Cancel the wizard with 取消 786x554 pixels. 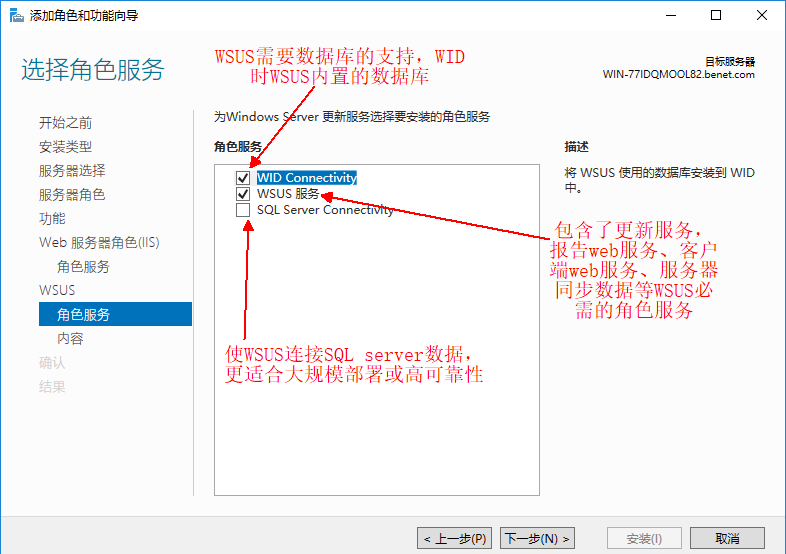pyautogui.click(x=727, y=538)
